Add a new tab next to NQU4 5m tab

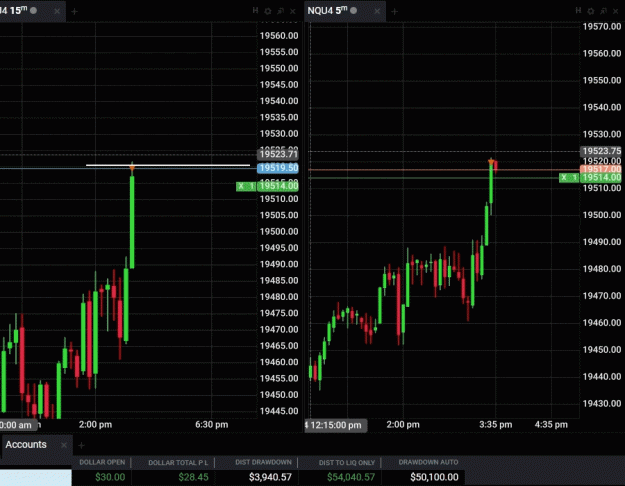point(395,12)
